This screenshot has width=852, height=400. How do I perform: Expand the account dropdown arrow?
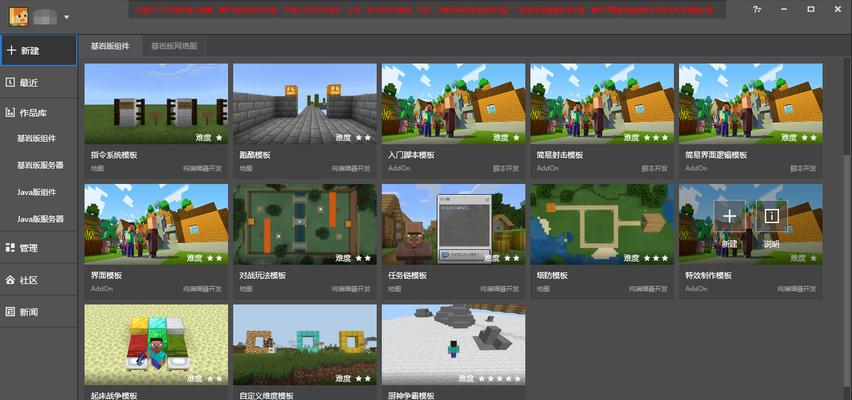tap(66, 17)
